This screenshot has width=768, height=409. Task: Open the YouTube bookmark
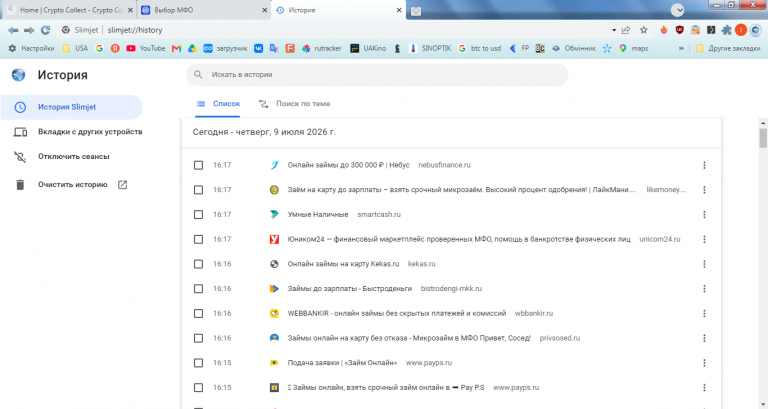[145, 48]
